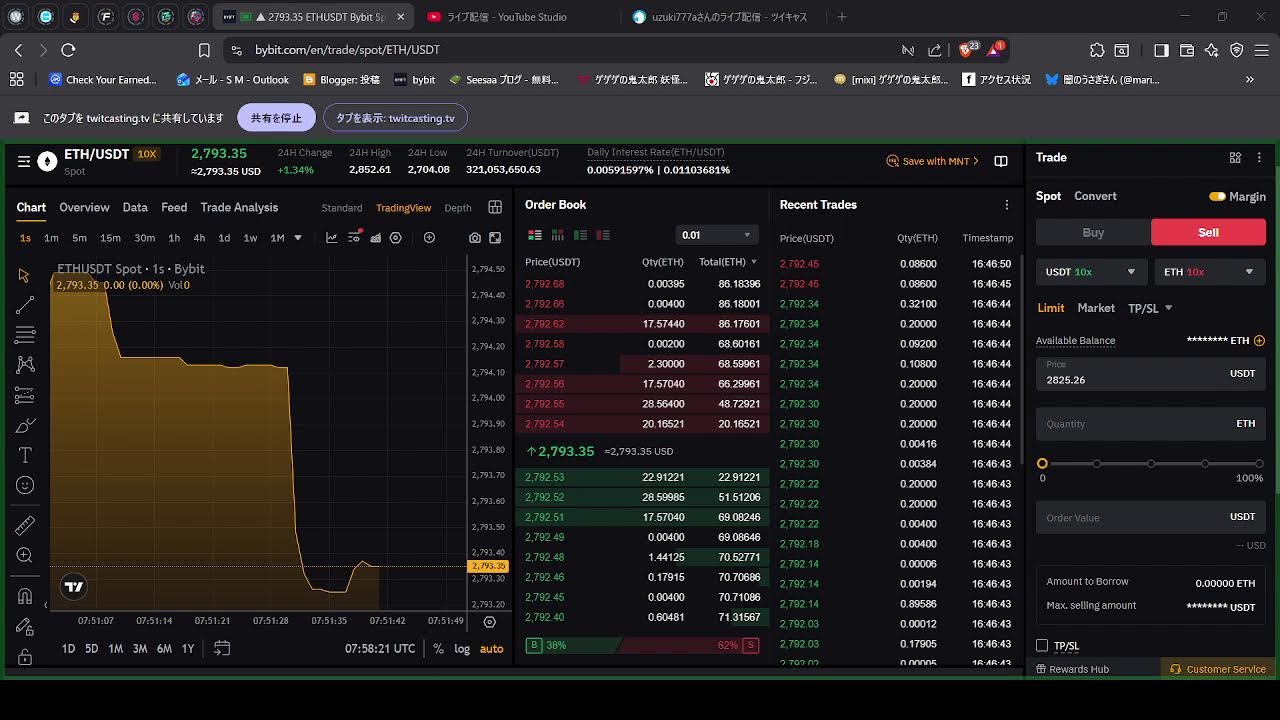
Task: Toggle log scale on the price axis
Action: (462, 648)
